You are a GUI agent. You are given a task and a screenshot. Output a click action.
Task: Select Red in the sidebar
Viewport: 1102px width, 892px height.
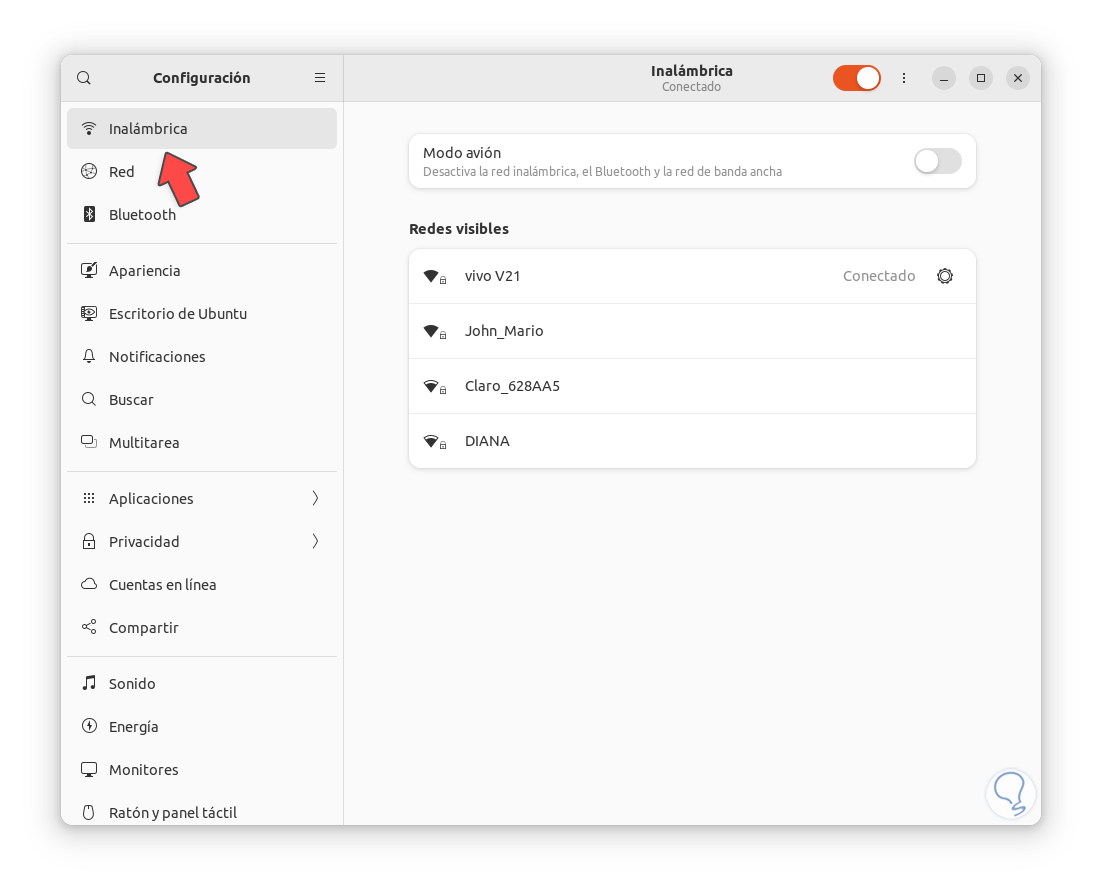click(x=122, y=172)
